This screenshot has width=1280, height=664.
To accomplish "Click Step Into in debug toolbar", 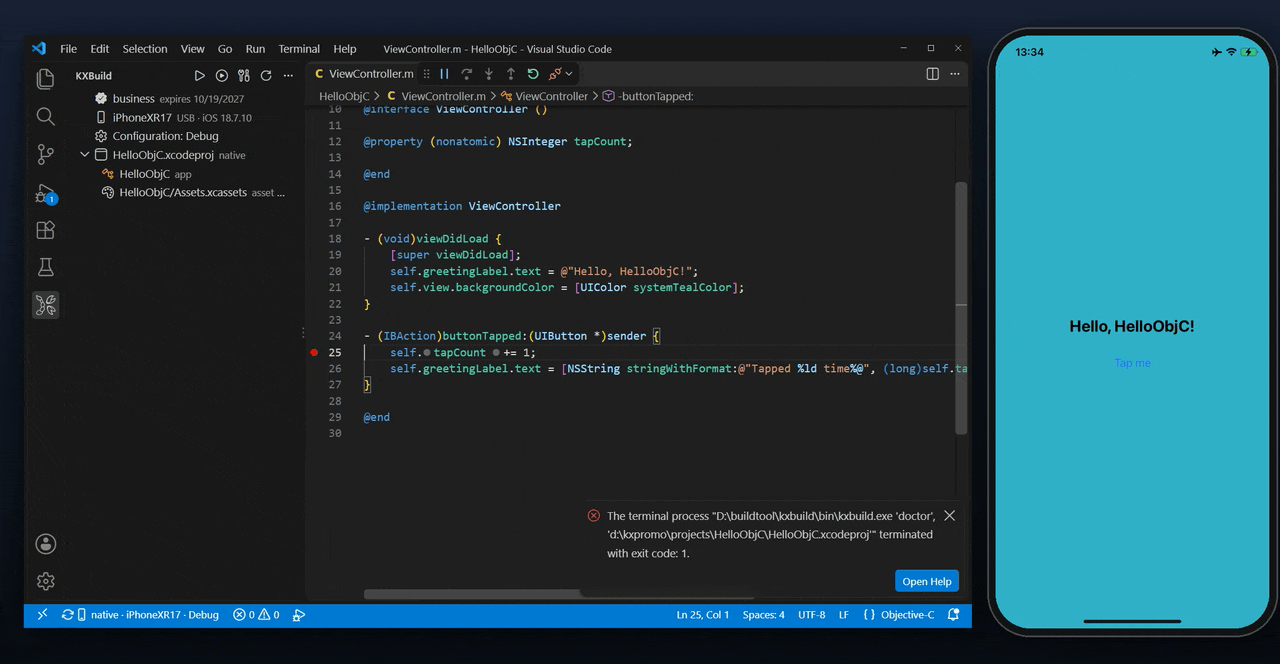I will (489, 74).
